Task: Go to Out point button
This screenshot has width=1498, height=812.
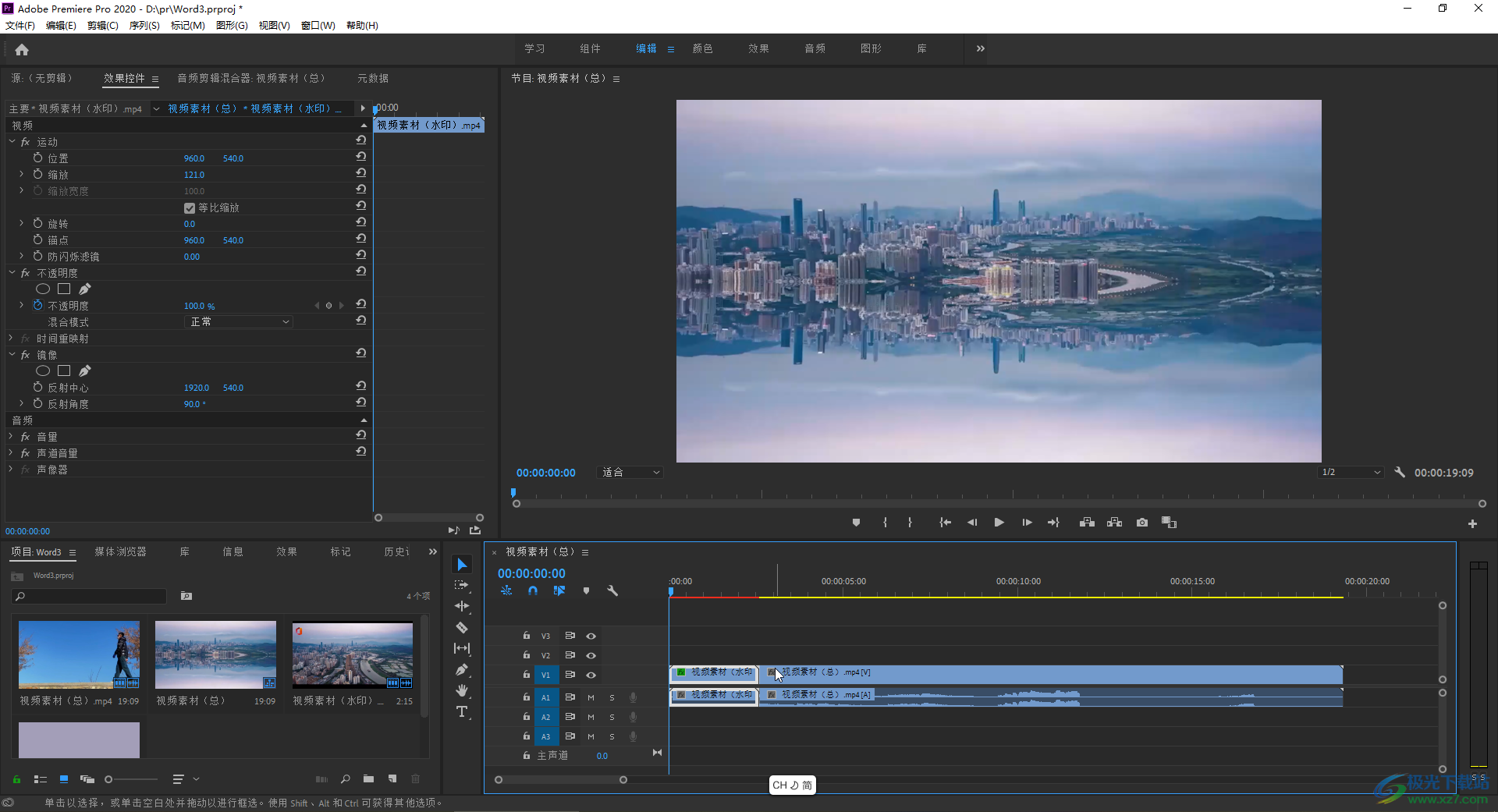Action: [x=1053, y=523]
